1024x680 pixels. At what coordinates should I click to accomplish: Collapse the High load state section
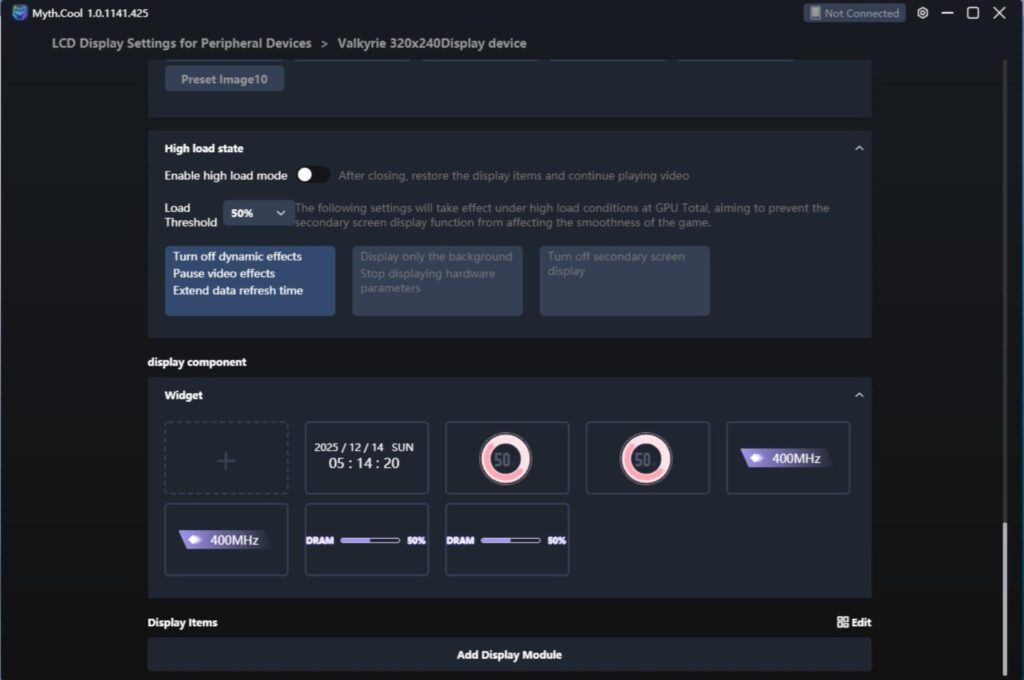(859, 148)
